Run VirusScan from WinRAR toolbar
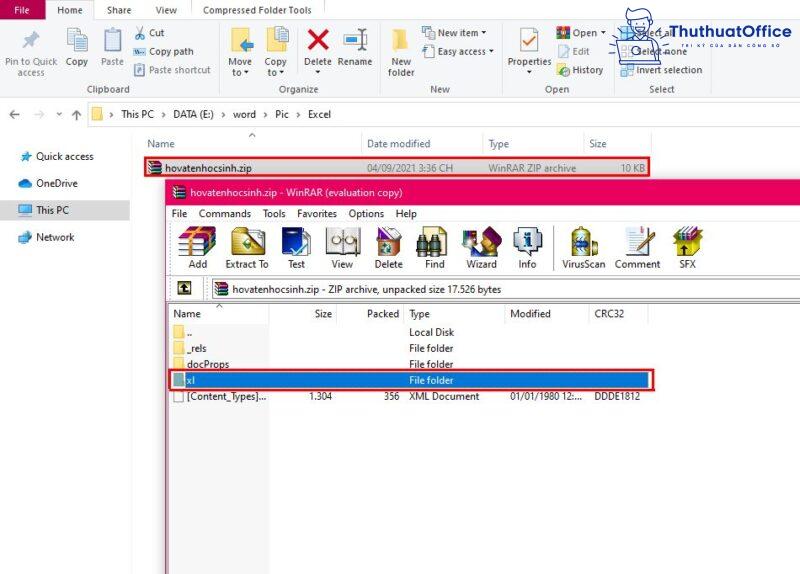The image size is (800, 574). [583, 248]
